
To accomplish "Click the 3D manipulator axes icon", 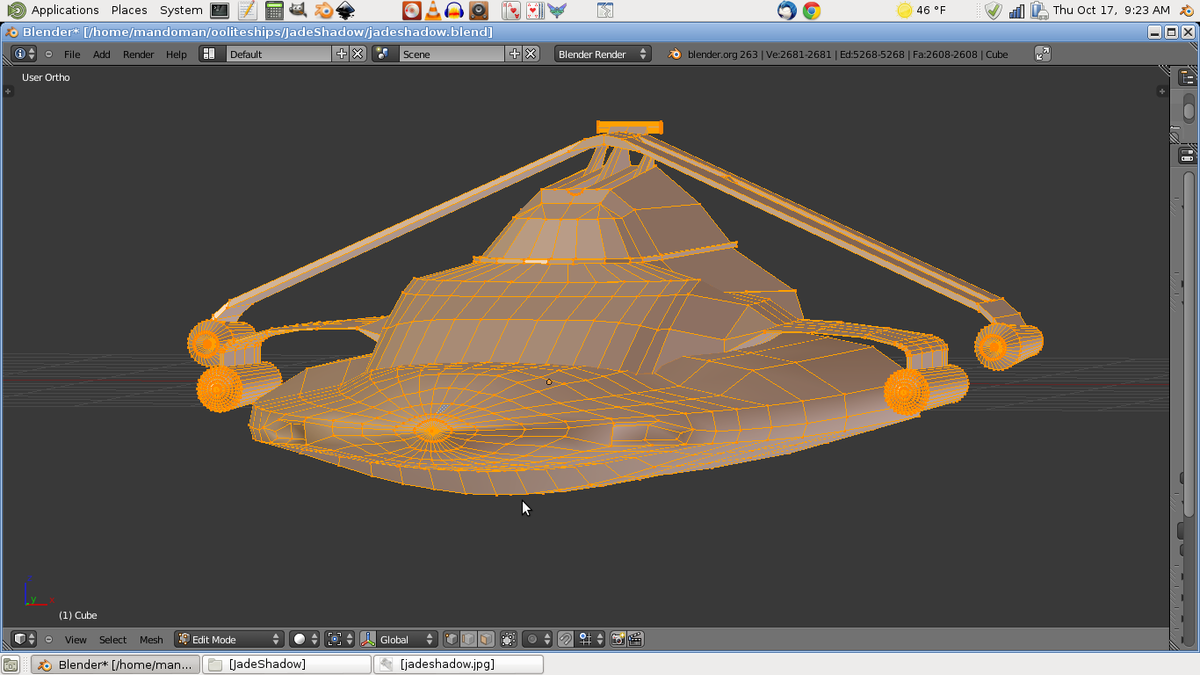I will pos(367,639).
